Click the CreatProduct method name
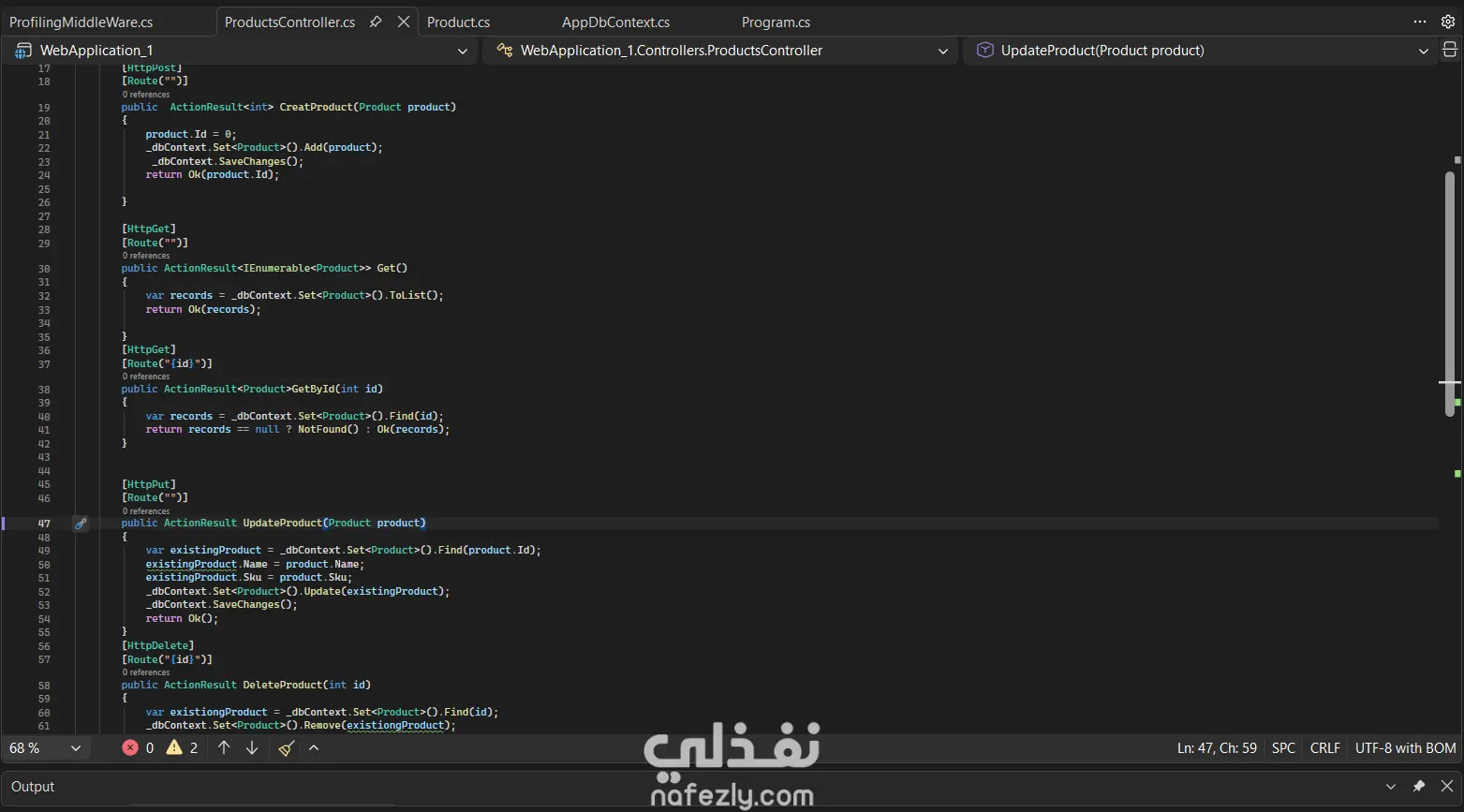The image size is (1464, 812). coord(316,107)
